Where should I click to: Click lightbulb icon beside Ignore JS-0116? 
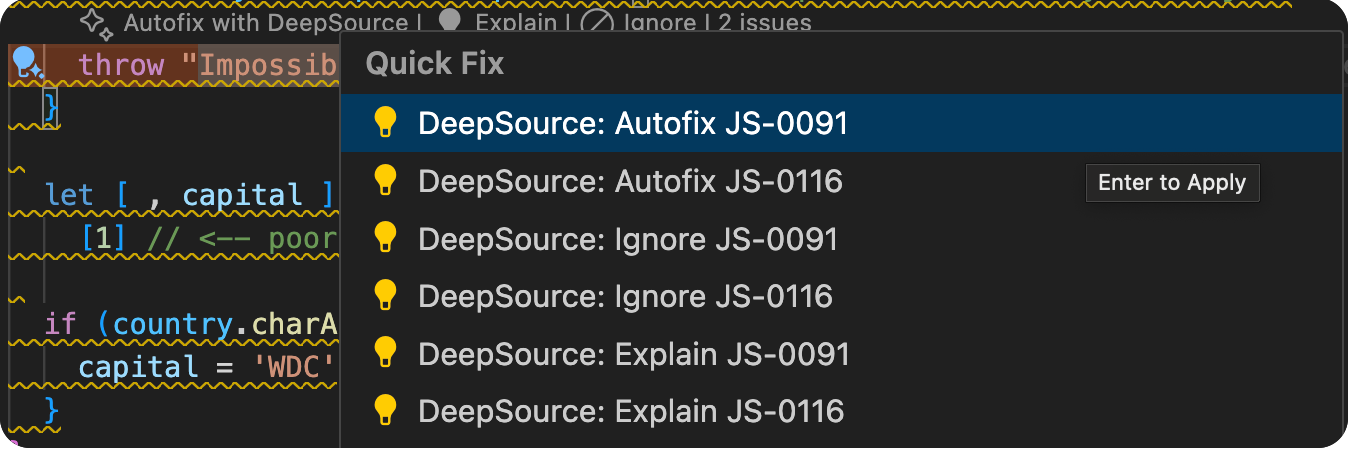click(x=385, y=295)
